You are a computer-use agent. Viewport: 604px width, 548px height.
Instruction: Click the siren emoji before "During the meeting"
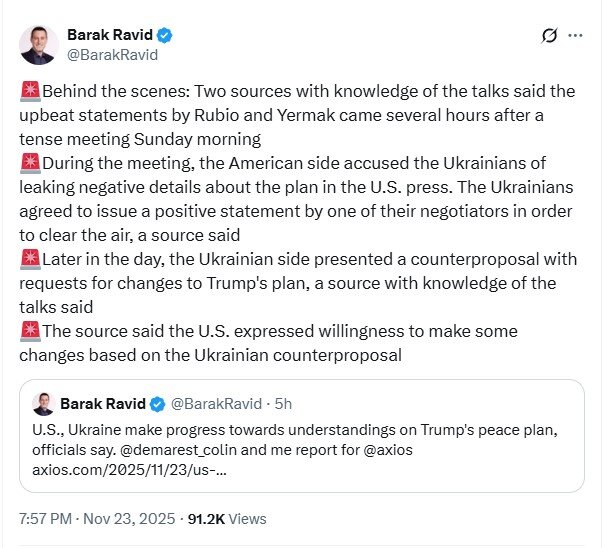point(29,162)
